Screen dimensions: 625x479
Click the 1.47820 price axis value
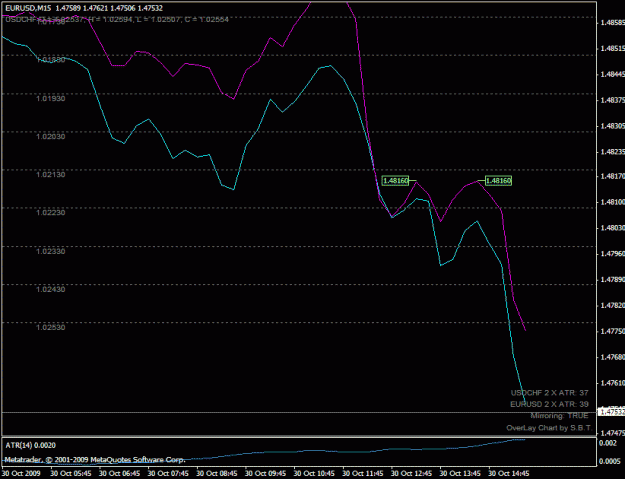click(613, 306)
